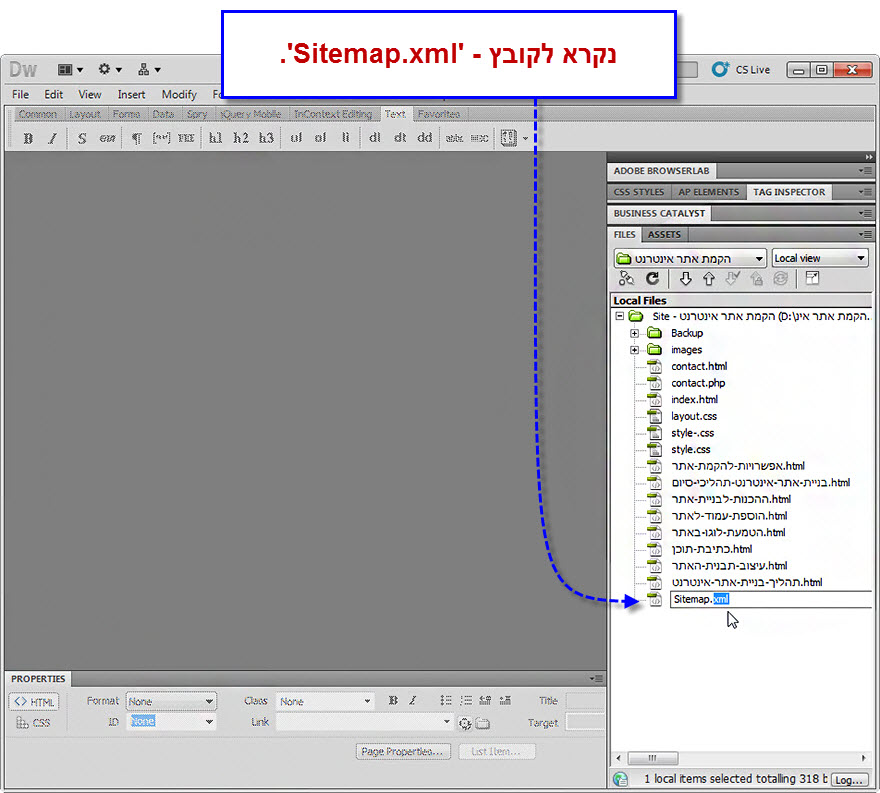Switch to the Common insert tab

38,114
